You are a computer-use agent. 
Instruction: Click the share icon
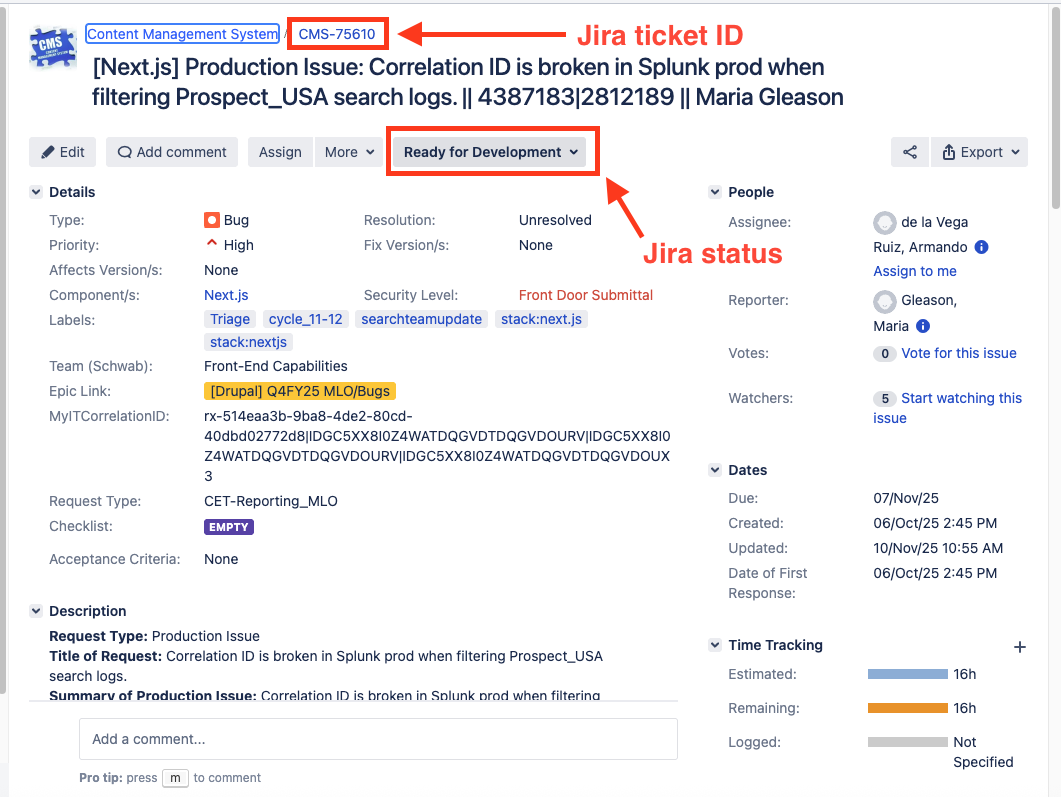[910, 151]
